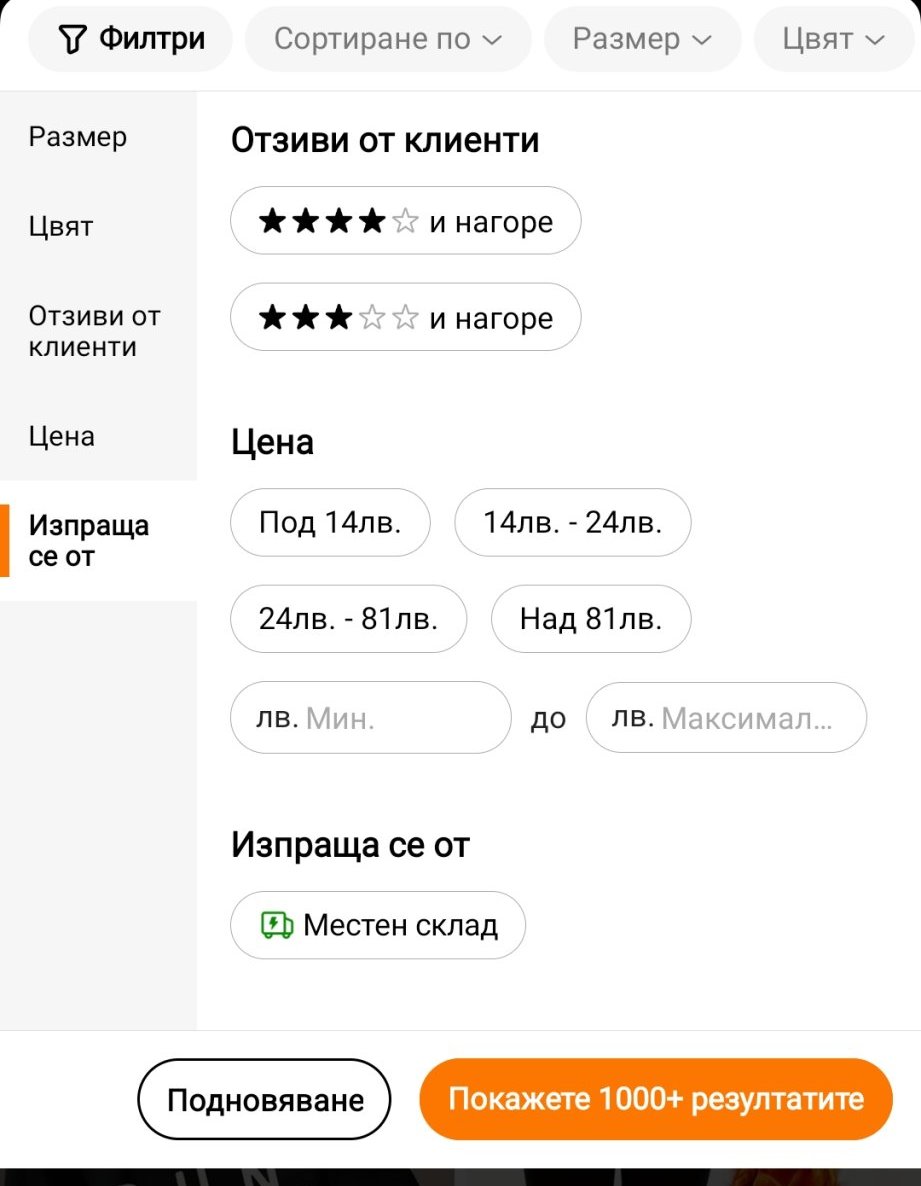Viewport: 921px width, 1186px height.
Task: Choose the 24лв. - 81лв. price range
Action: [x=348, y=619]
